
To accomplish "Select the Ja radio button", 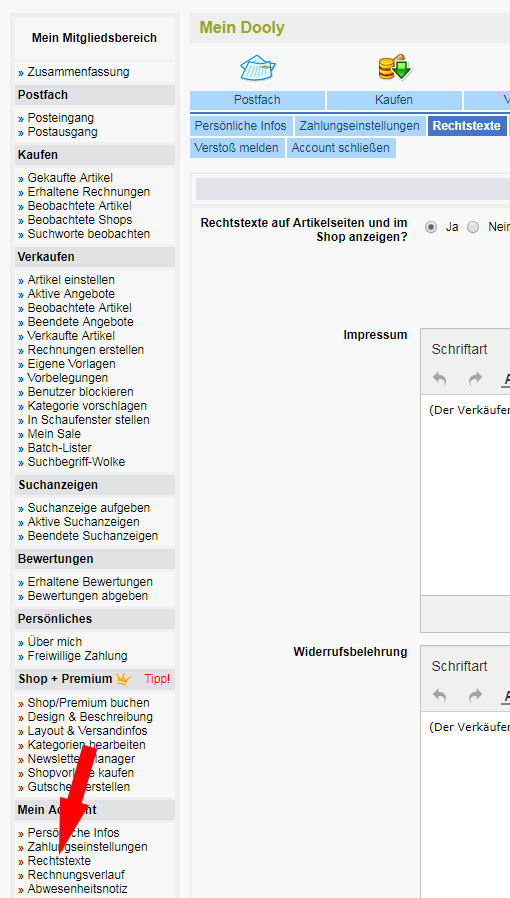I will (431, 227).
